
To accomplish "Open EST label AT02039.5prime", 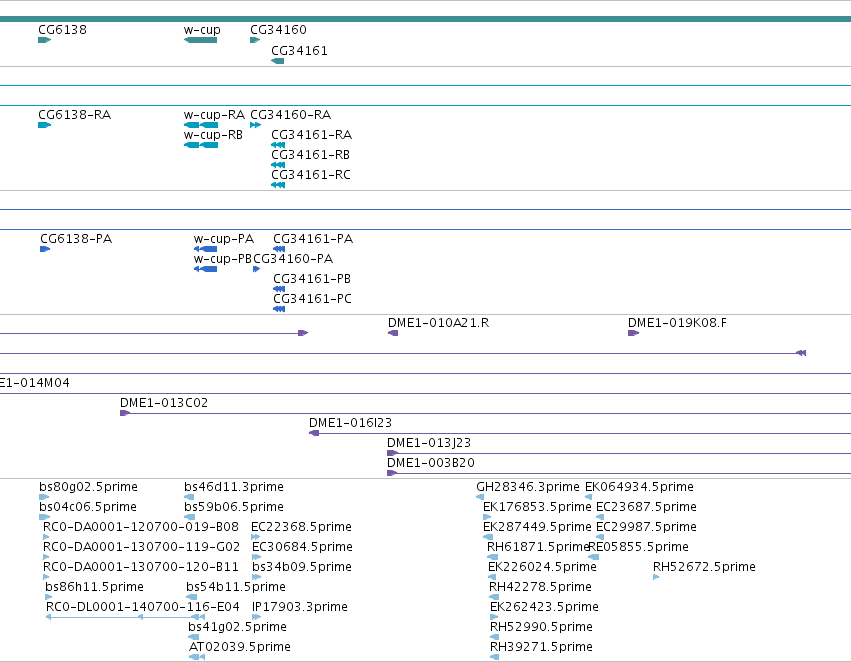I will click(x=240, y=647).
